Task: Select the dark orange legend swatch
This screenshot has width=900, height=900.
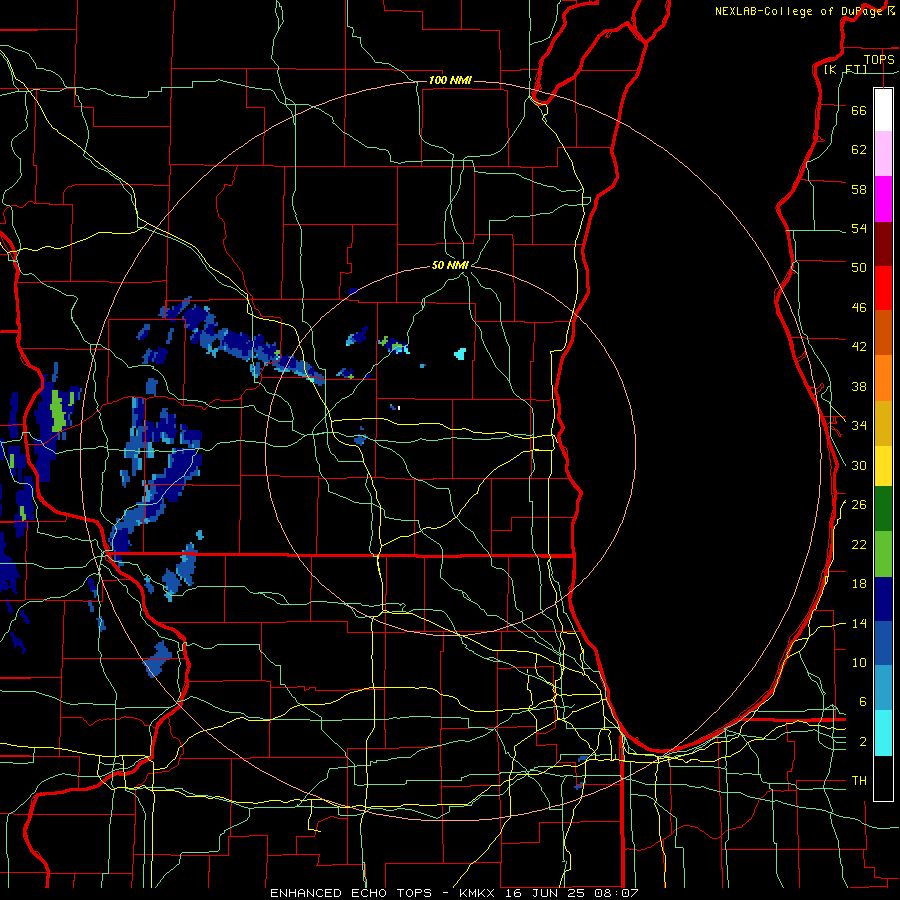Action: point(883,333)
